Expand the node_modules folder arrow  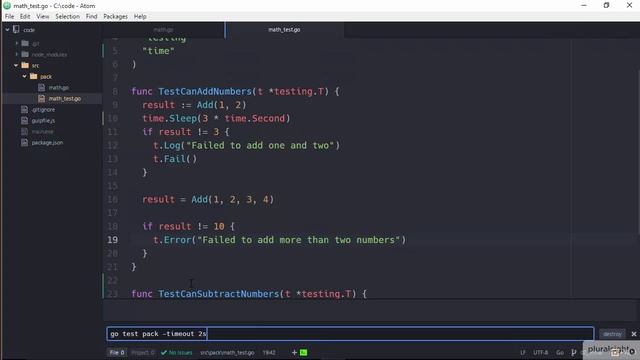point(17,54)
